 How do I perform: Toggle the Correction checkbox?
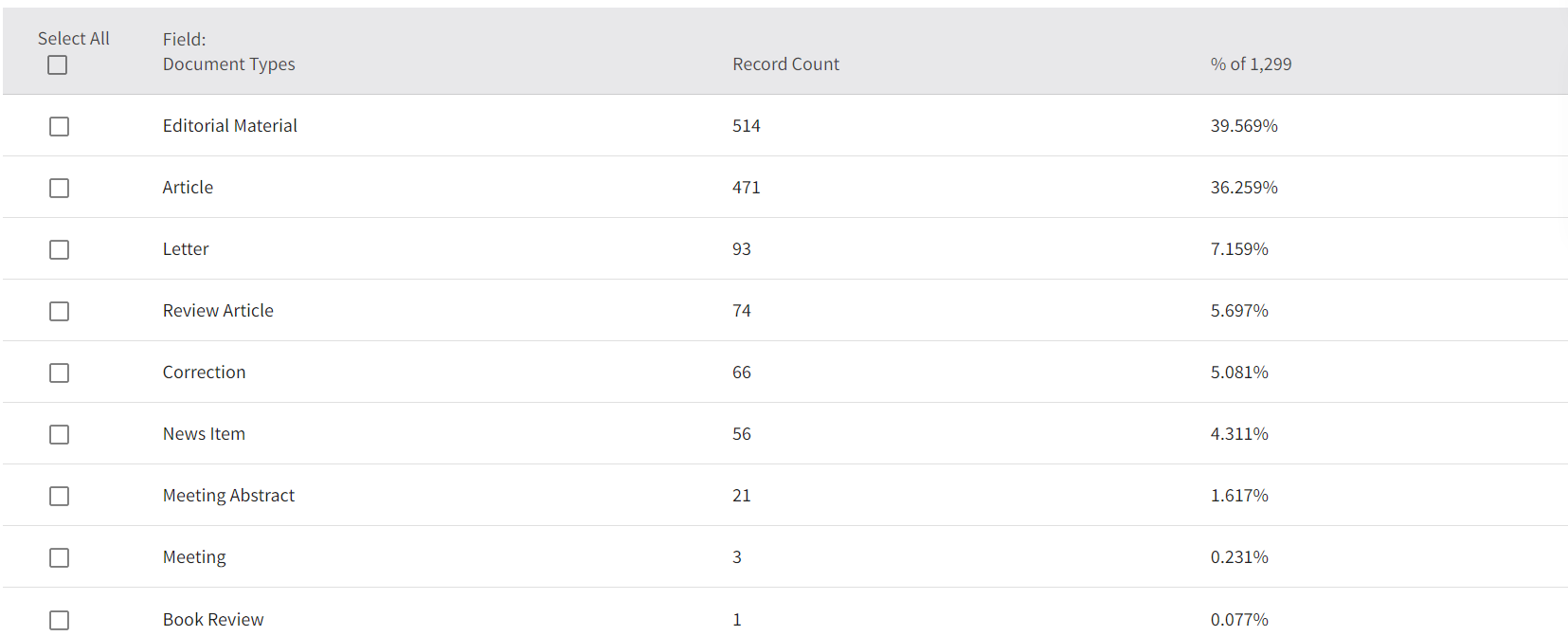(x=59, y=373)
